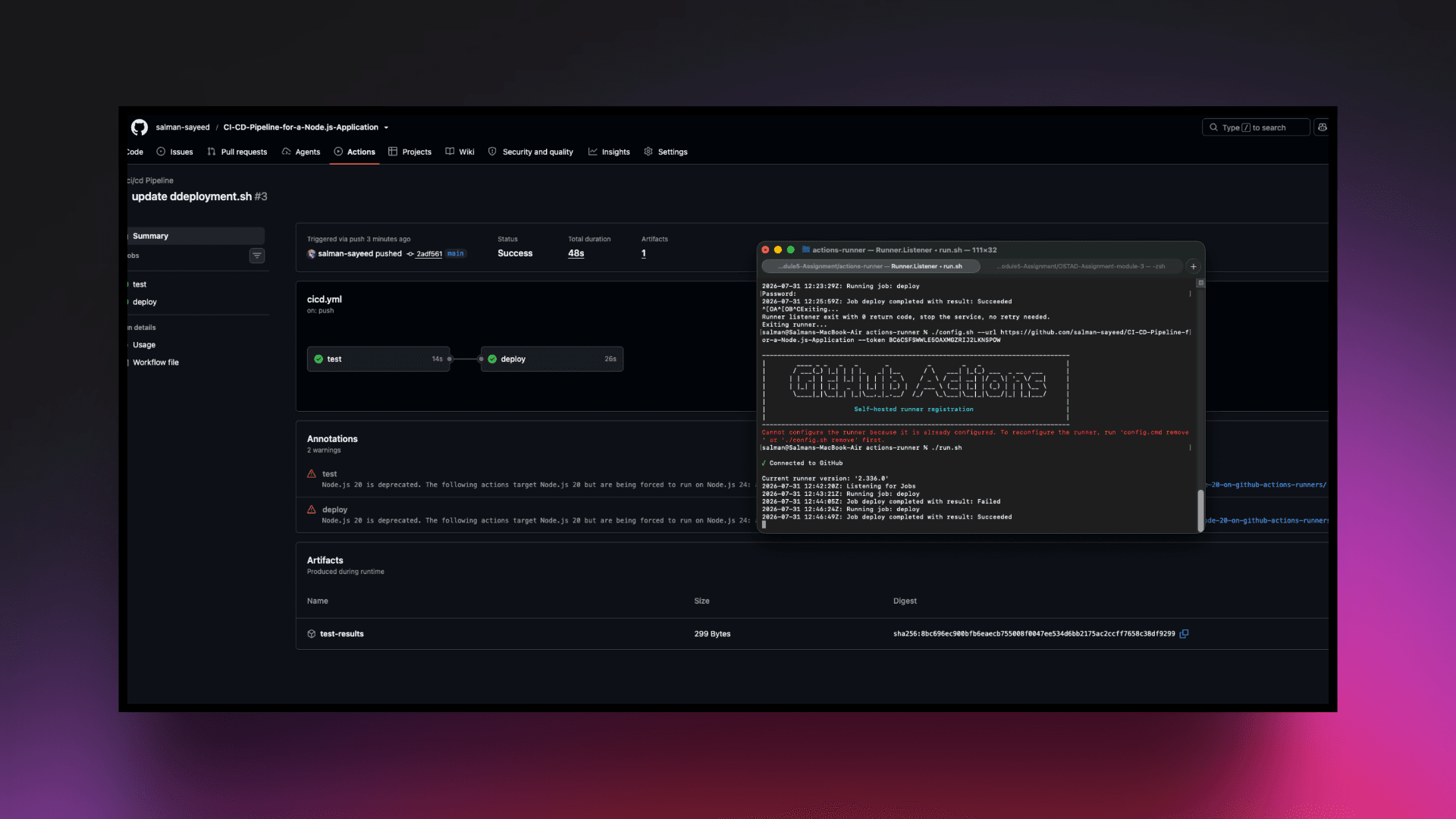This screenshot has height=819, width=1456.
Task: Click the terminal window folder proxy icon
Action: 806,249
